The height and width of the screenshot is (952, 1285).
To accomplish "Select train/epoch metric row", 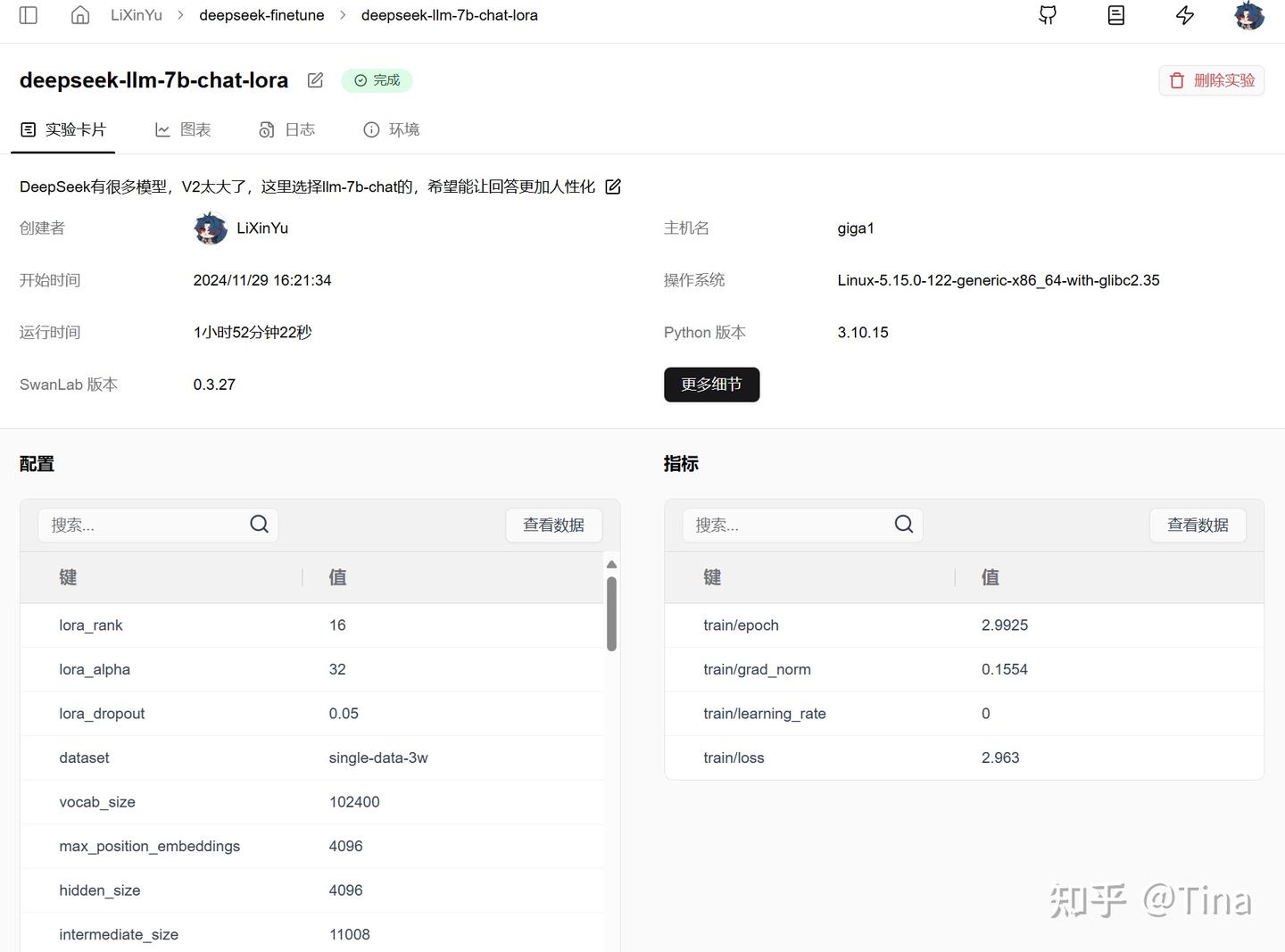I will point(964,625).
